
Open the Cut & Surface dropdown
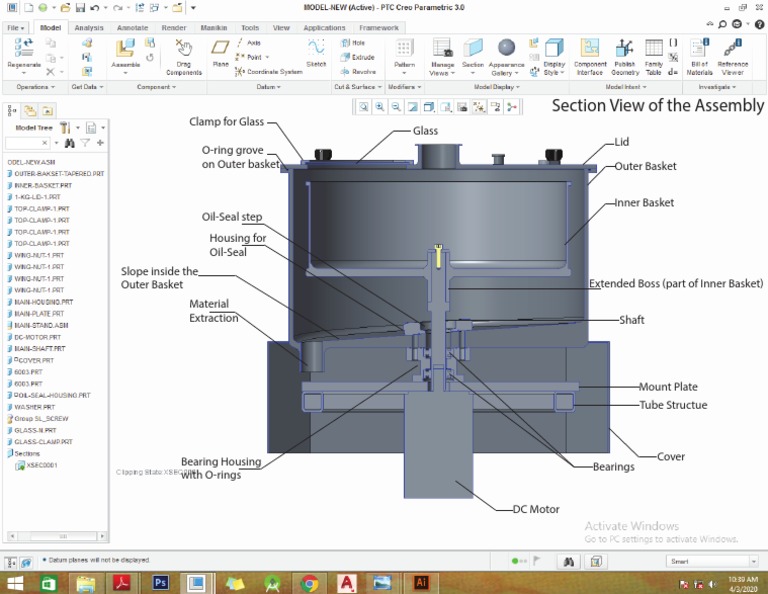pos(358,87)
